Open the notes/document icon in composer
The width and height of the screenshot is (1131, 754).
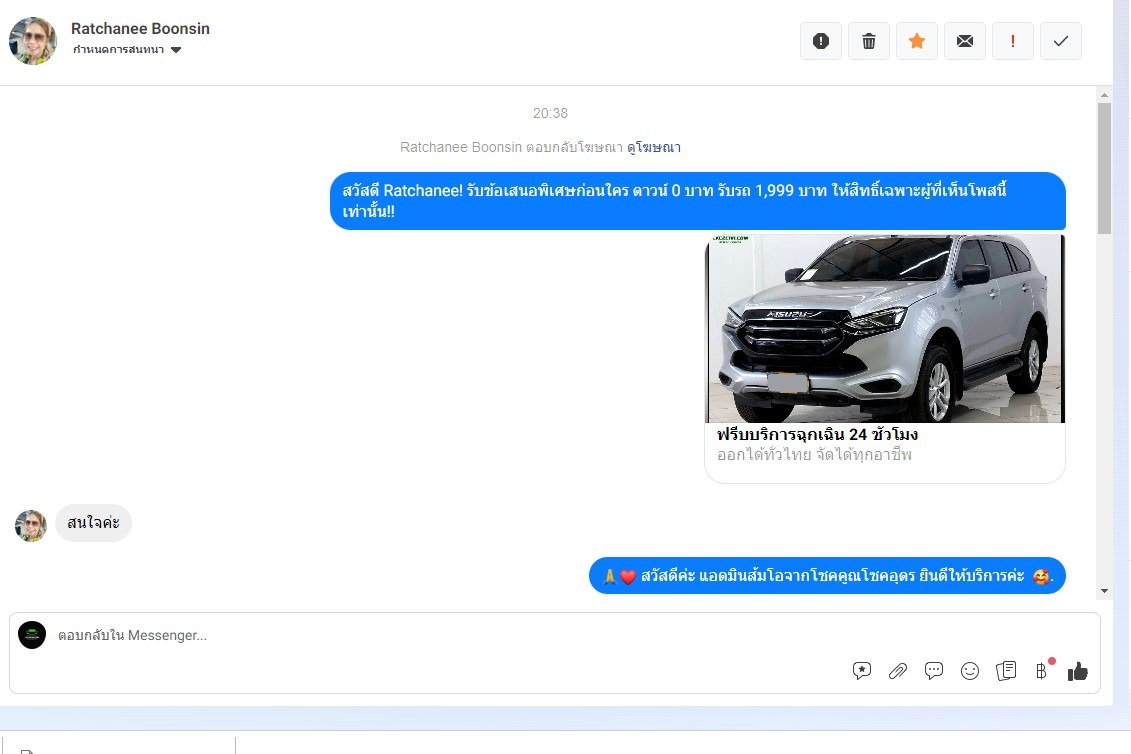1006,671
